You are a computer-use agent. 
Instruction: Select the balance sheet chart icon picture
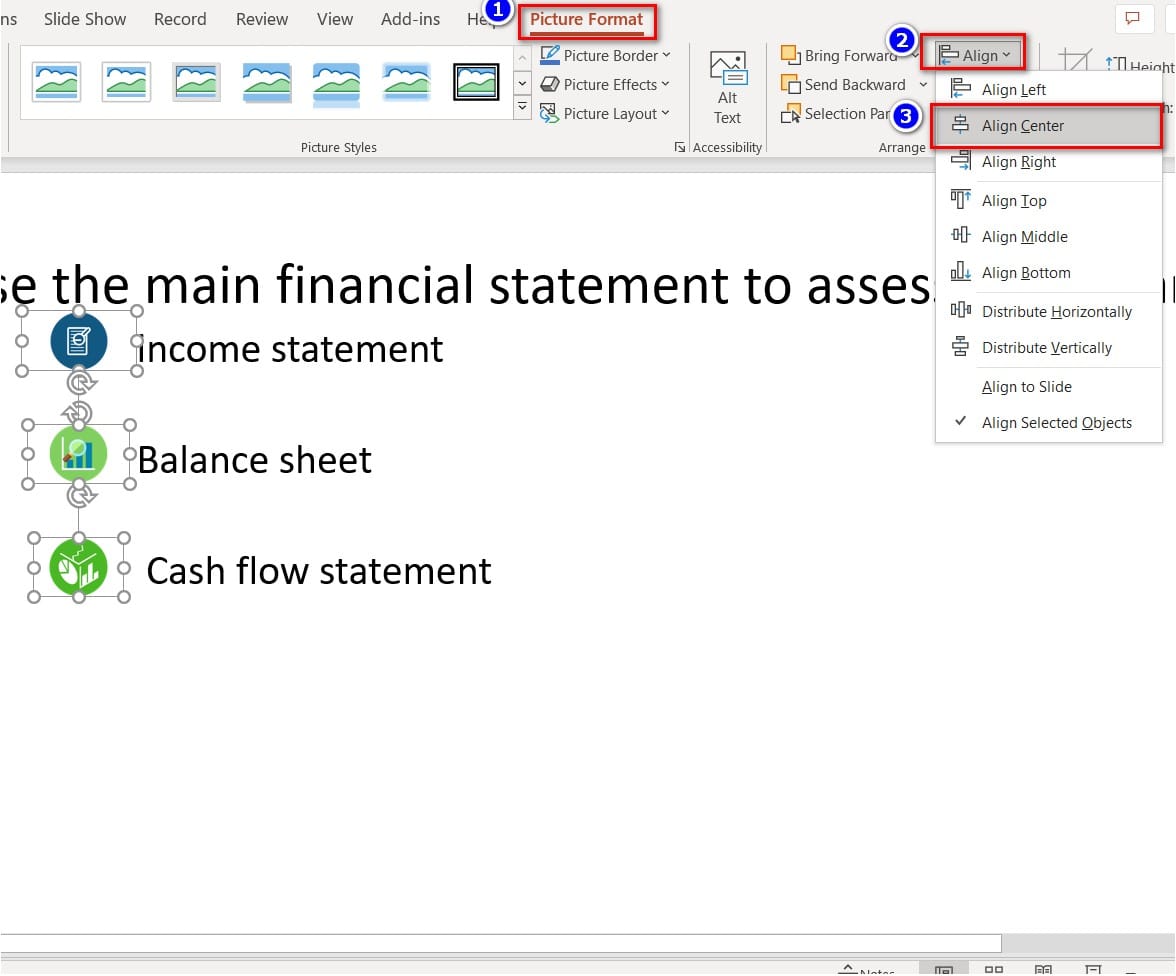point(79,454)
